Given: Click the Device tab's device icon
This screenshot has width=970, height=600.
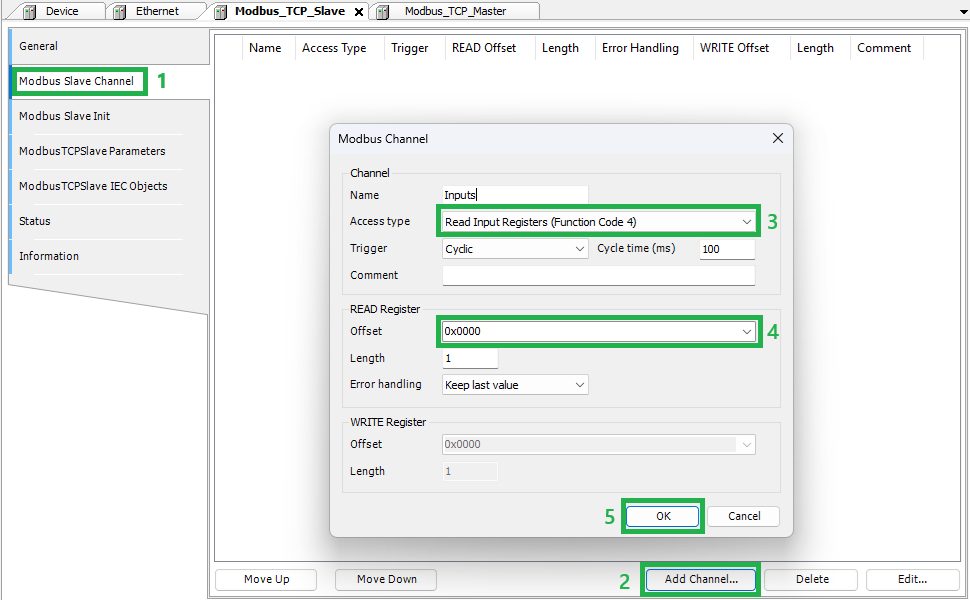Looking at the screenshot, I should (x=29, y=12).
